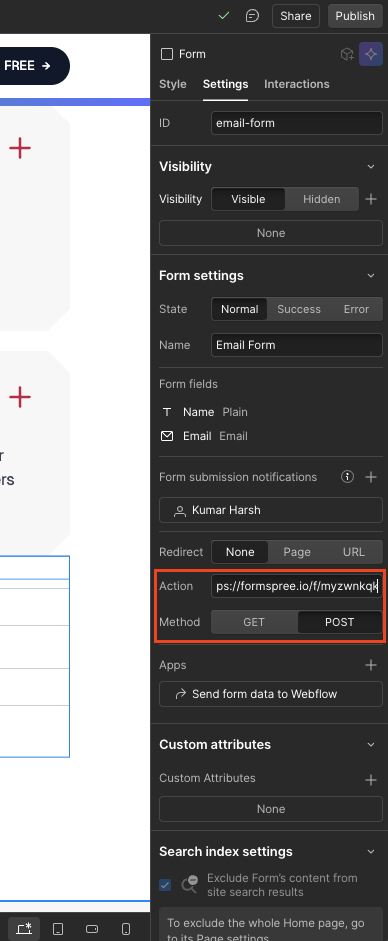Edit the form Name field
388x941 pixels.
pyautogui.click(x=297, y=345)
